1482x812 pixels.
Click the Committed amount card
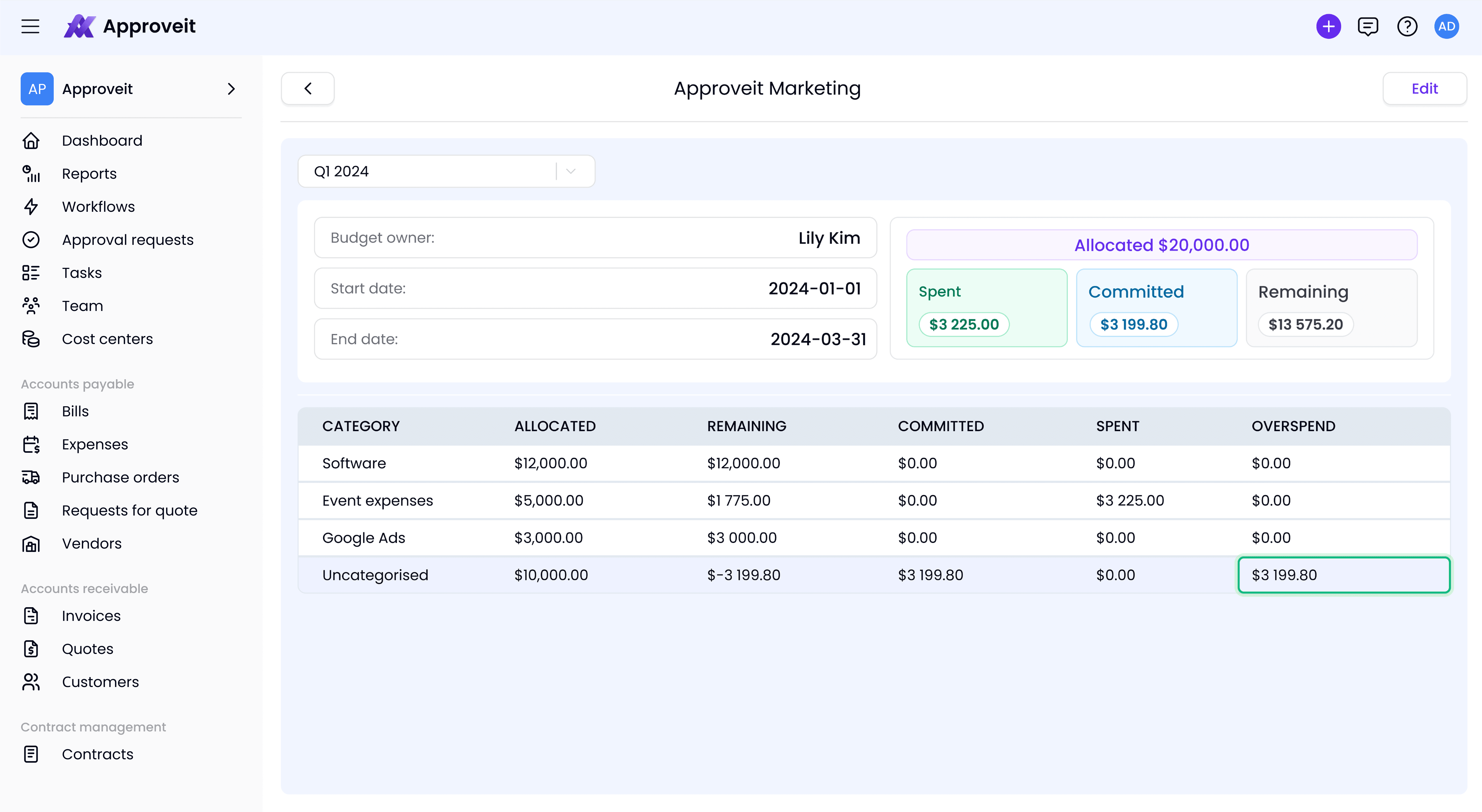point(1156,308)
